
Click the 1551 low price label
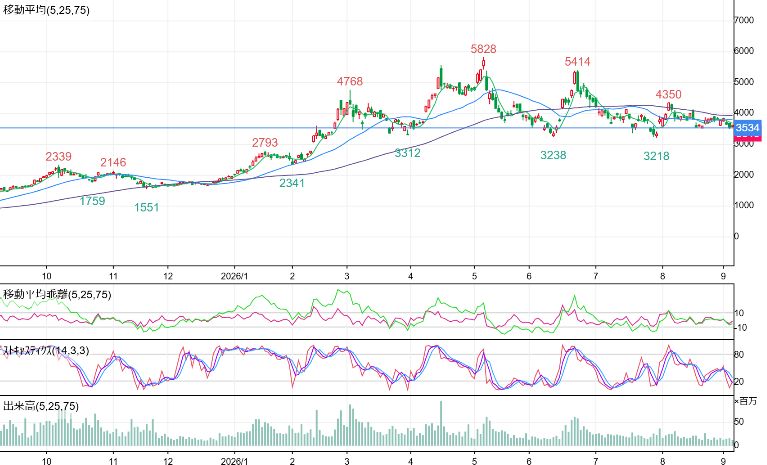pos(146,207)
